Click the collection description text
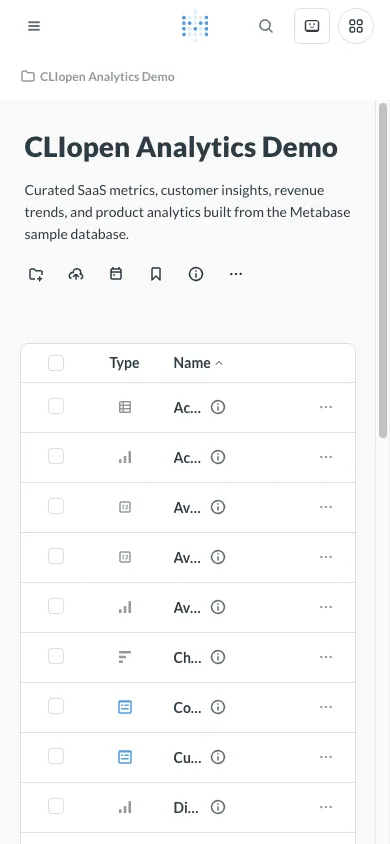 (187, 213)
